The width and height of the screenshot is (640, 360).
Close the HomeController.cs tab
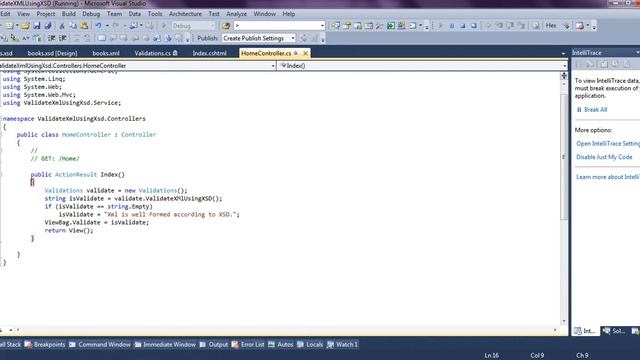(305, 53)
